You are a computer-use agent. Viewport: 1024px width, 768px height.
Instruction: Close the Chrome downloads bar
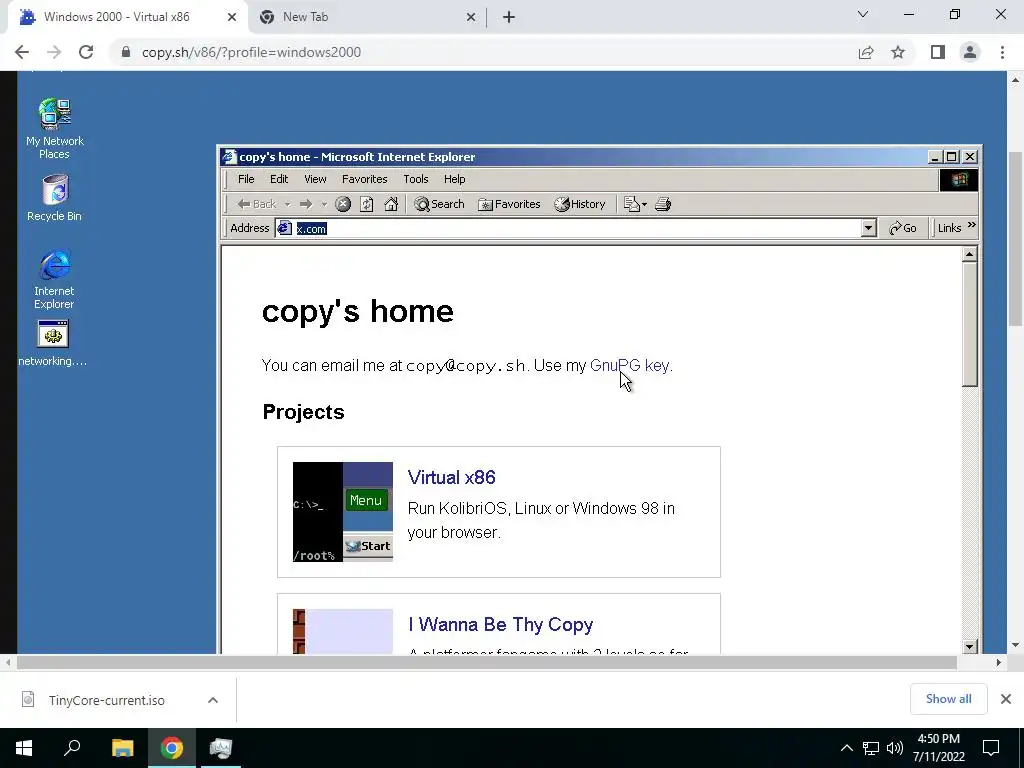pyautogui.click(x=1006, y=699)
